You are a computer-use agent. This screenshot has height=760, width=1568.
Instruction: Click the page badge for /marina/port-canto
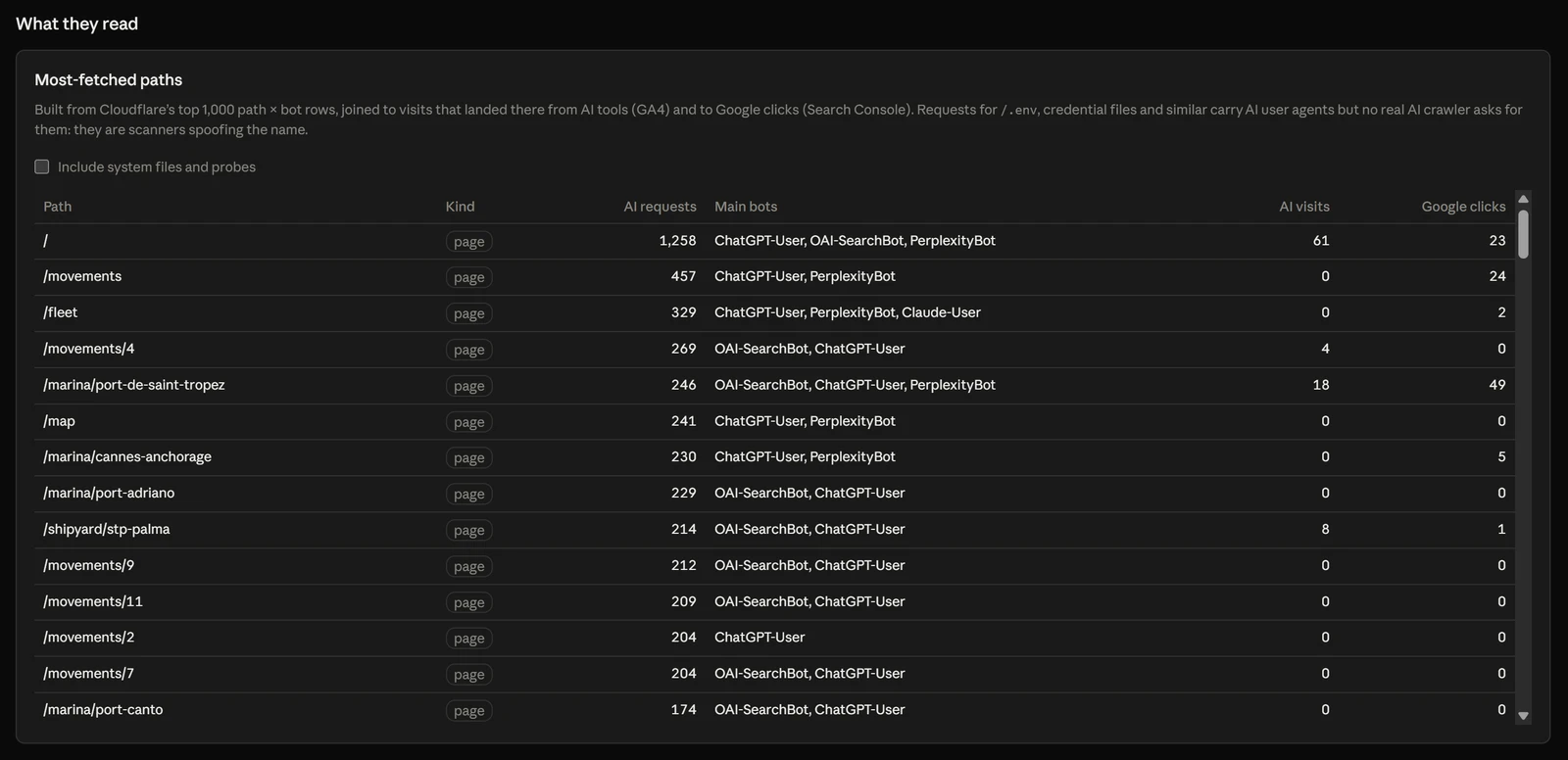[x=468, y=711]
